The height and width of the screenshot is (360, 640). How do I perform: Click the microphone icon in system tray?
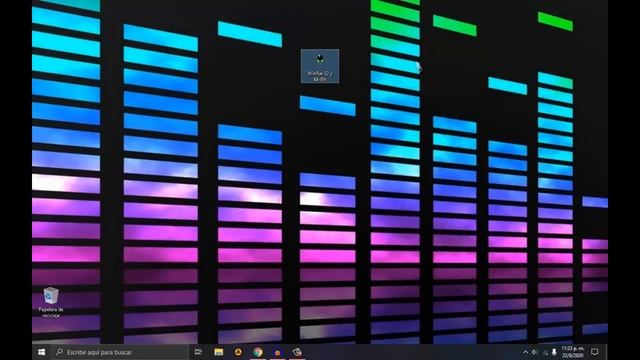[554, 352]
